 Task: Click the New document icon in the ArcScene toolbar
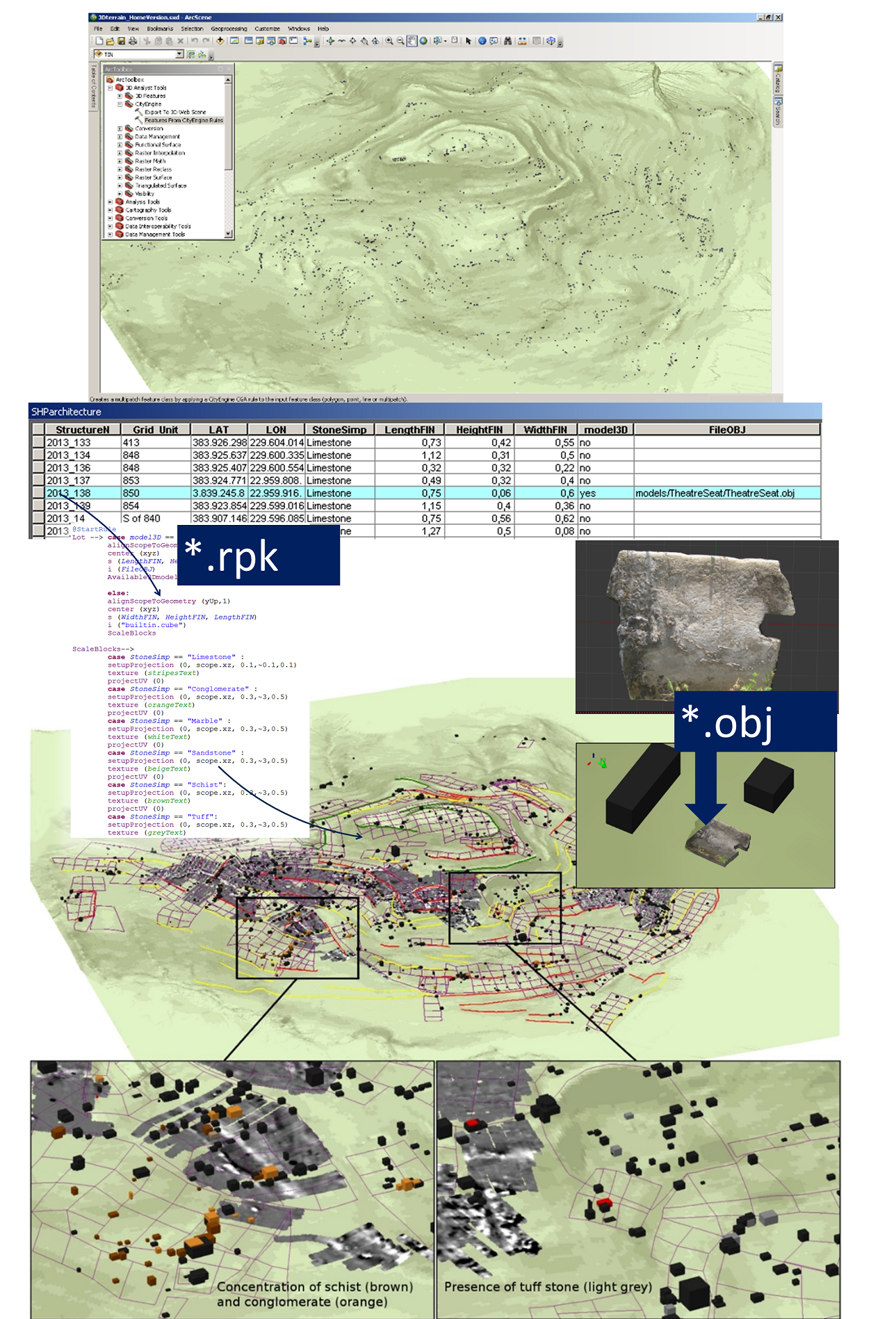[99, 41]
